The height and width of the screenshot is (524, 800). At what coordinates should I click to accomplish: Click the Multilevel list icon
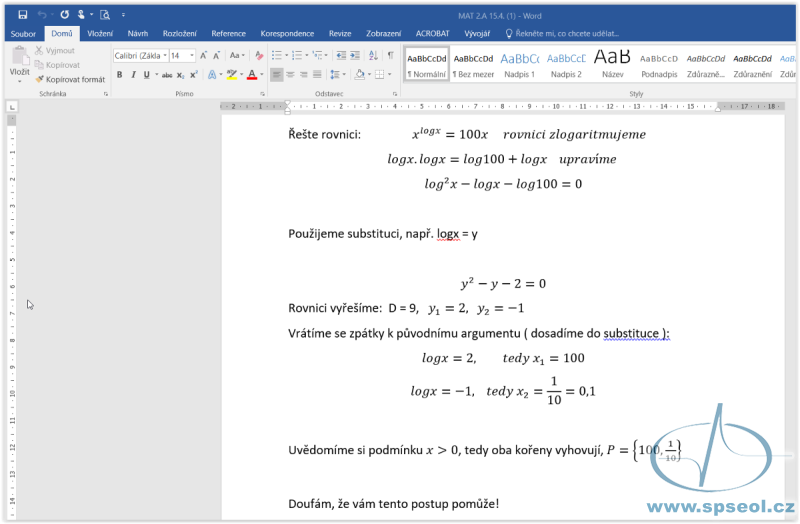point(317,55)
